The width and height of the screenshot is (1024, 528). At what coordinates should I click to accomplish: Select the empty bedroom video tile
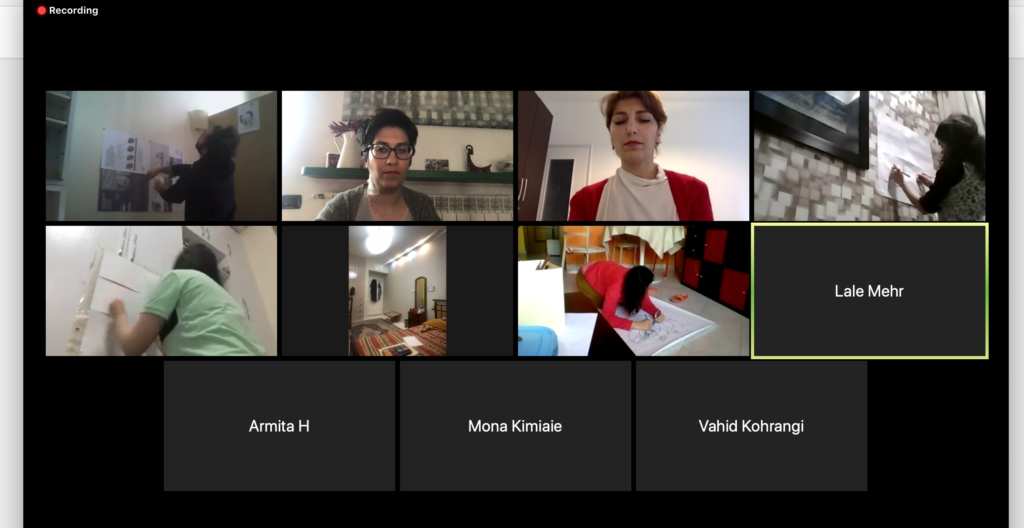pos(397,291)
